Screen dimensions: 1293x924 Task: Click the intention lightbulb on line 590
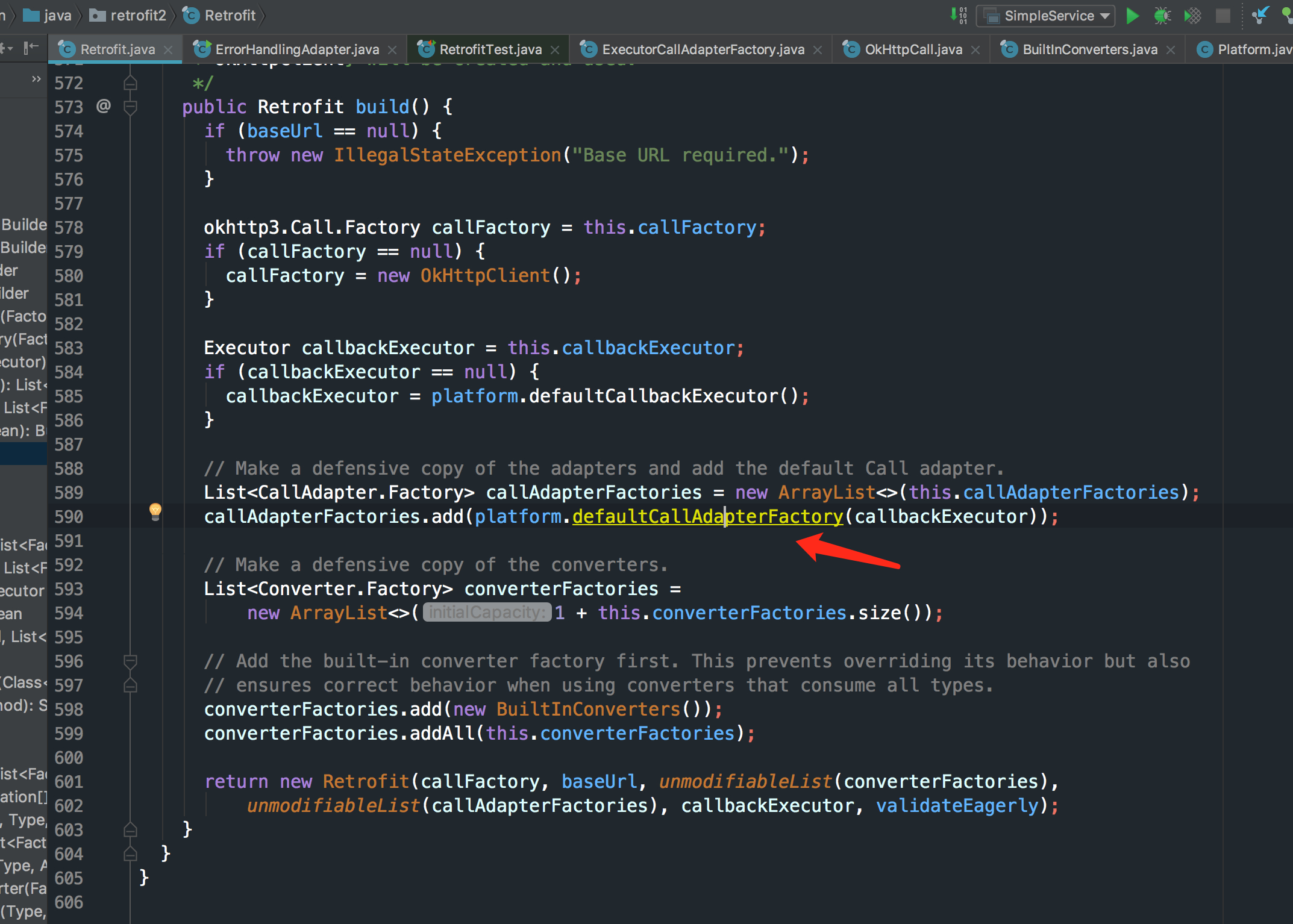click(155, 511)
